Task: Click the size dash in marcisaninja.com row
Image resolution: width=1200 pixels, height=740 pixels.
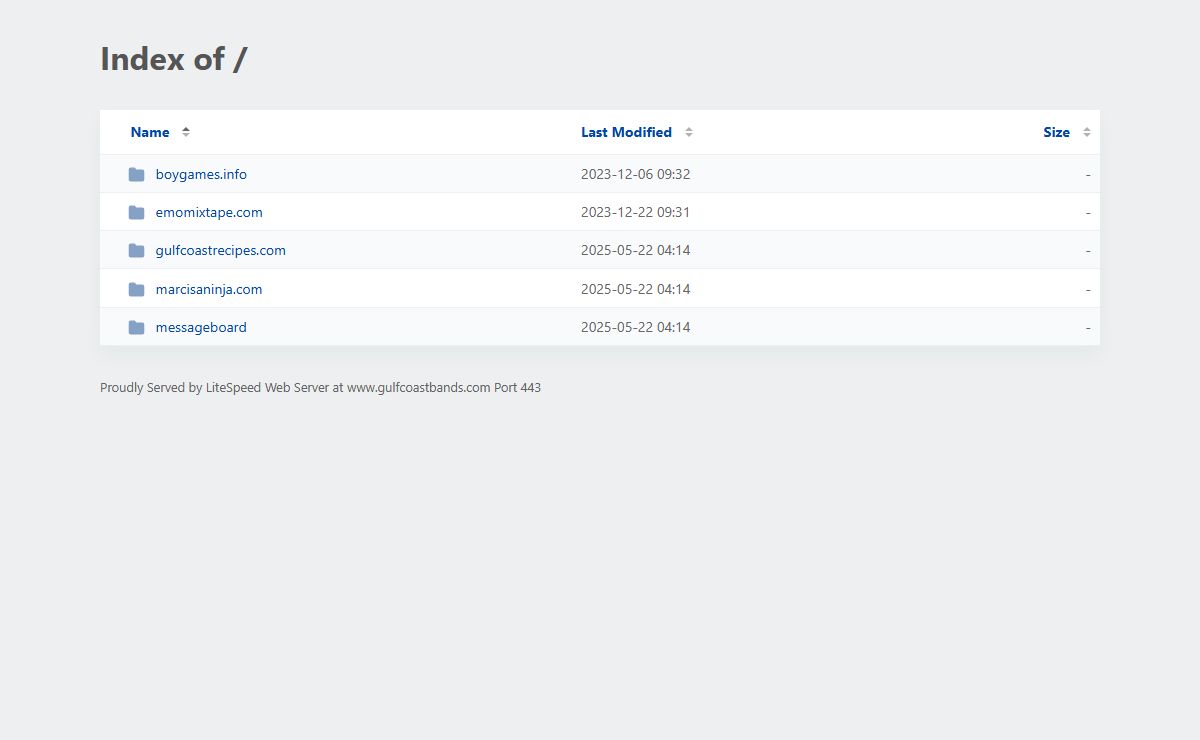Action: pyautogui.click(x=1088, y=289)
